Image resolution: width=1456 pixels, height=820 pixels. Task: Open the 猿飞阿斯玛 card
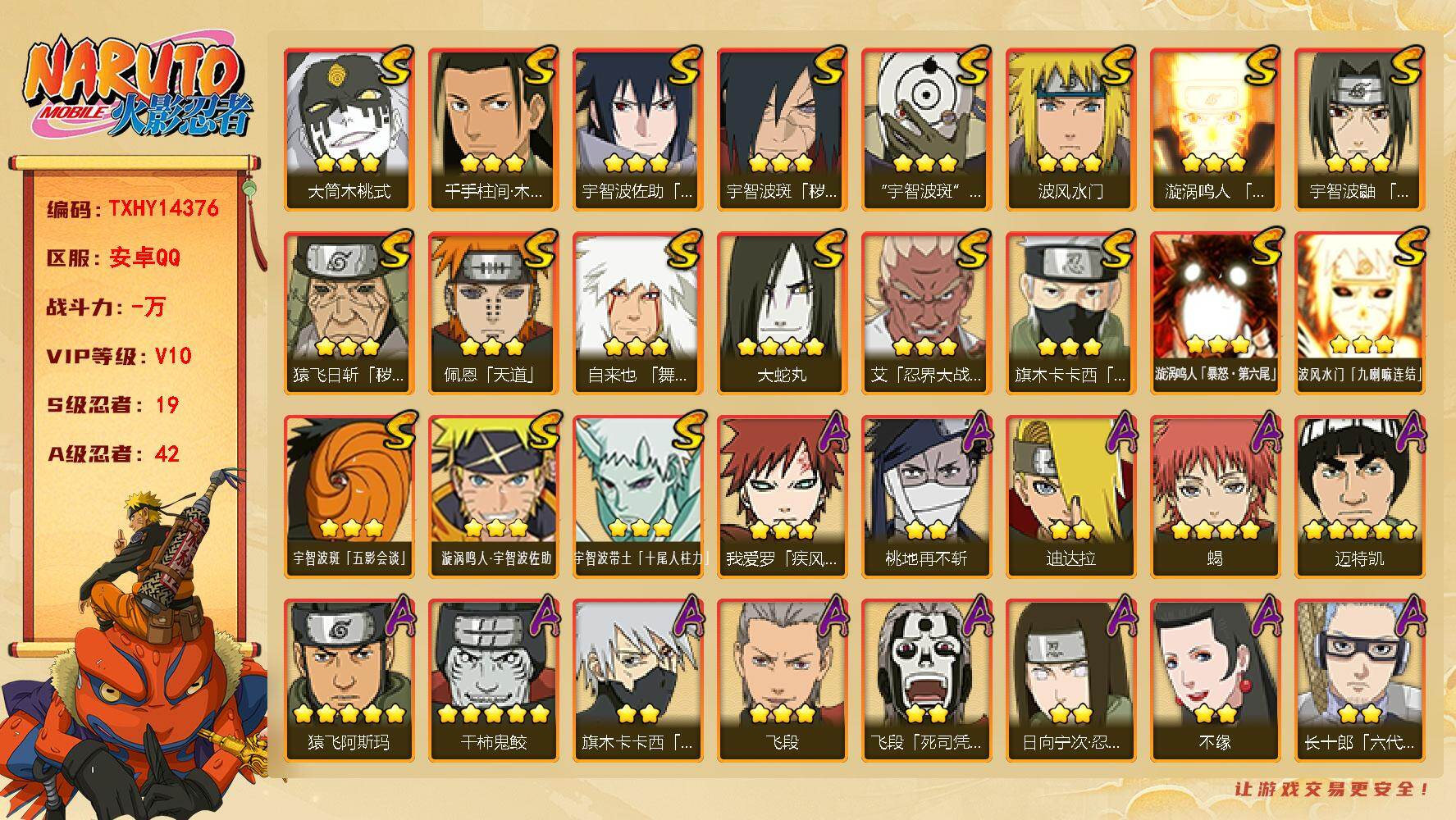coord(349,681)
